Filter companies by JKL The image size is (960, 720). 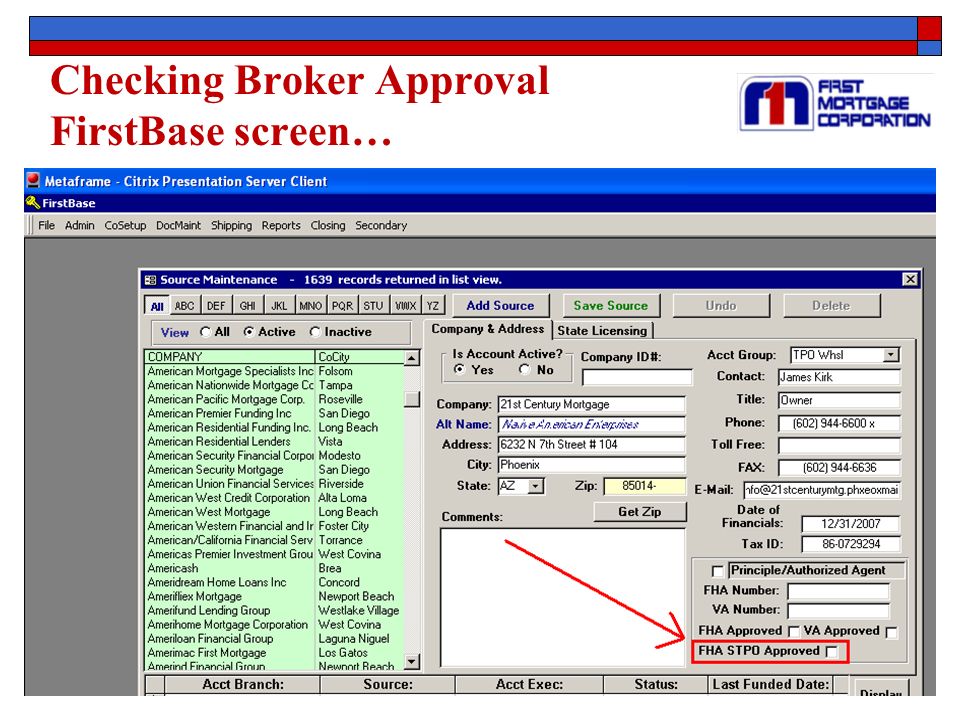point(279,306)
